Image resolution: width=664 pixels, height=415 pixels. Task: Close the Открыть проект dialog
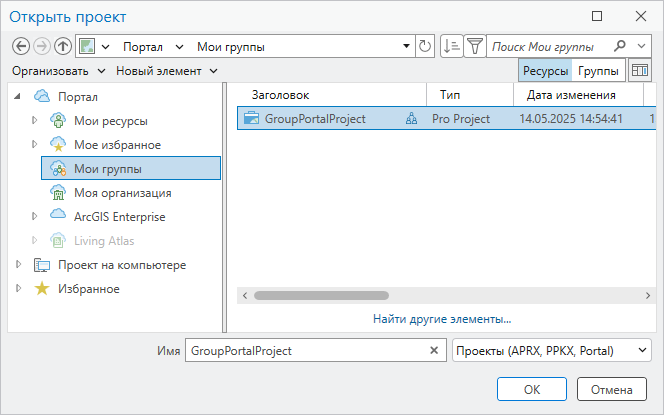click(x=641, y=16)
